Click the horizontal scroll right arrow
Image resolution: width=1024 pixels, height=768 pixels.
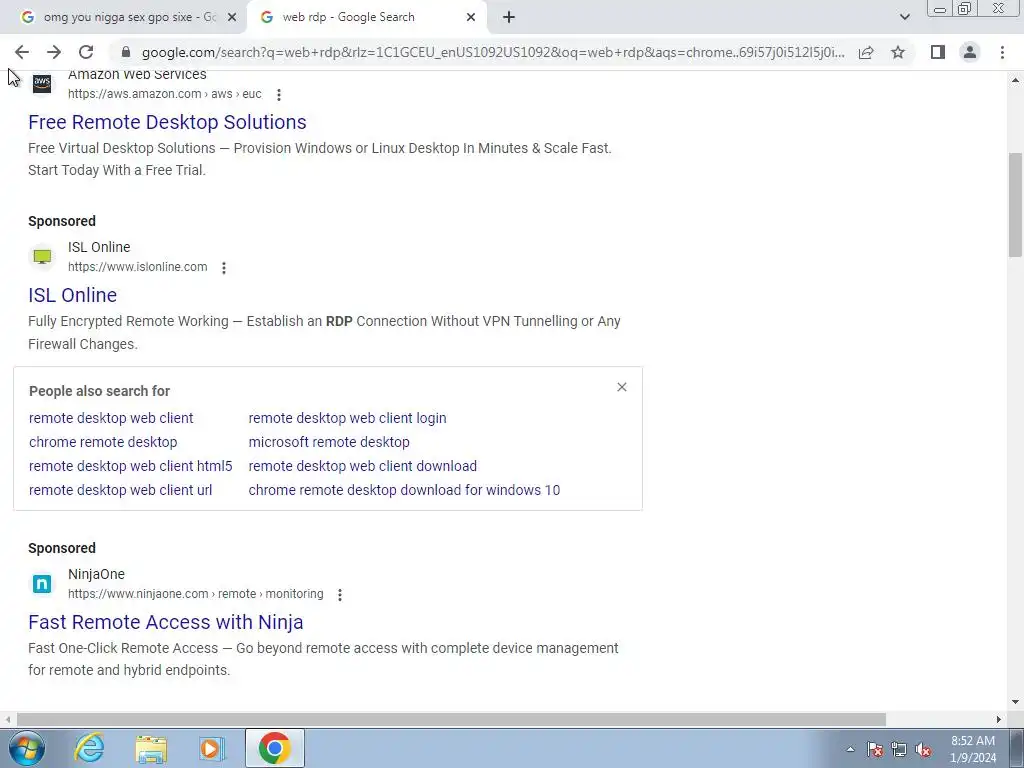[x=999, y=719]
